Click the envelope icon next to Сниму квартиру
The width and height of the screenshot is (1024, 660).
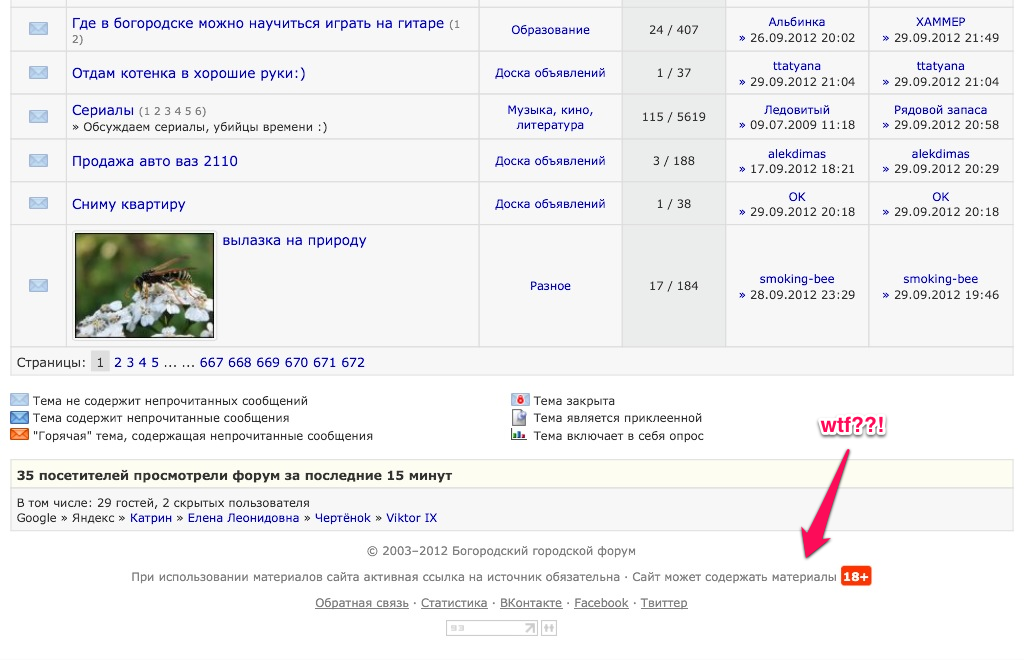38,203
